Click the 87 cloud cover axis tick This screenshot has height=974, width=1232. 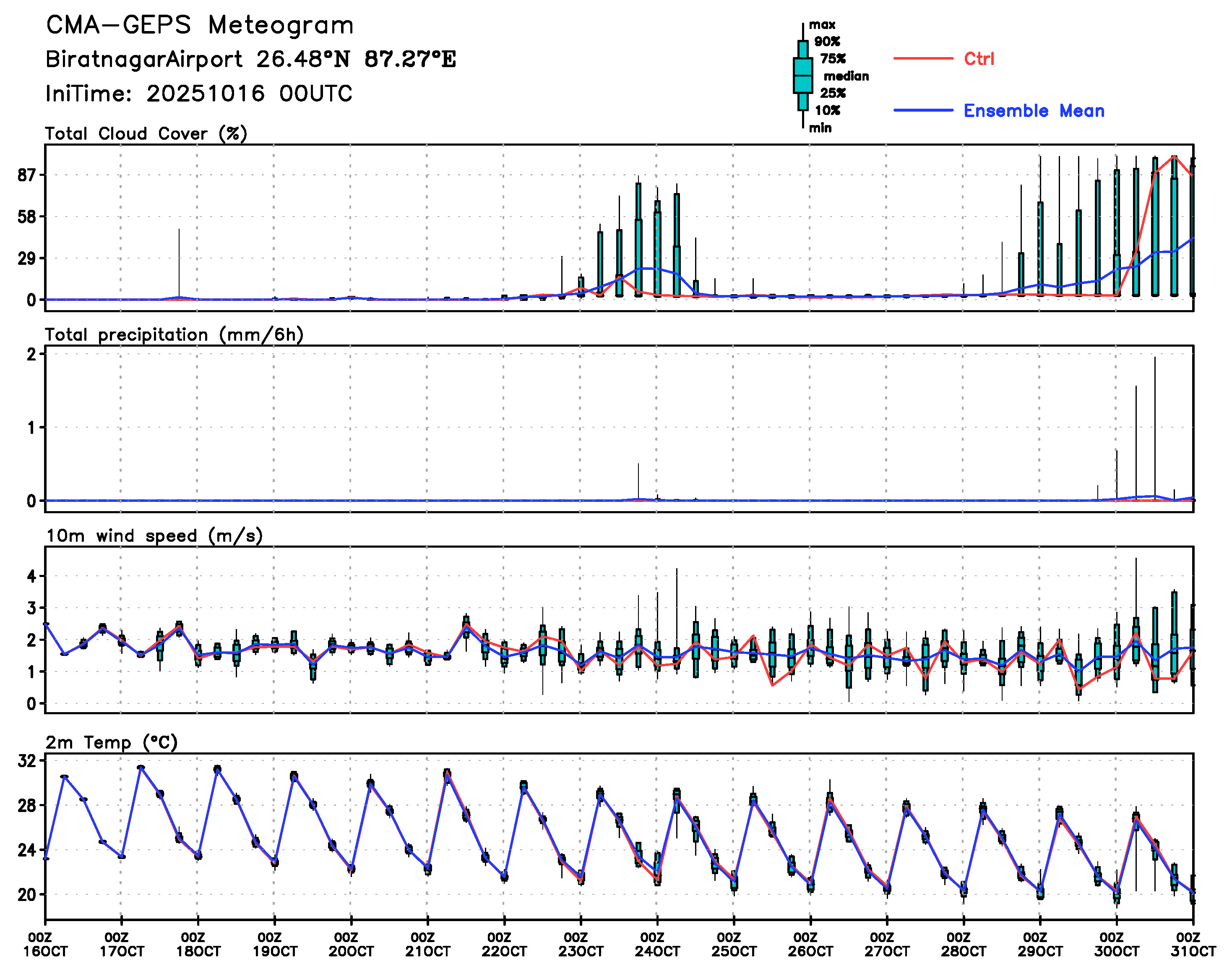[x=26, y=175]
